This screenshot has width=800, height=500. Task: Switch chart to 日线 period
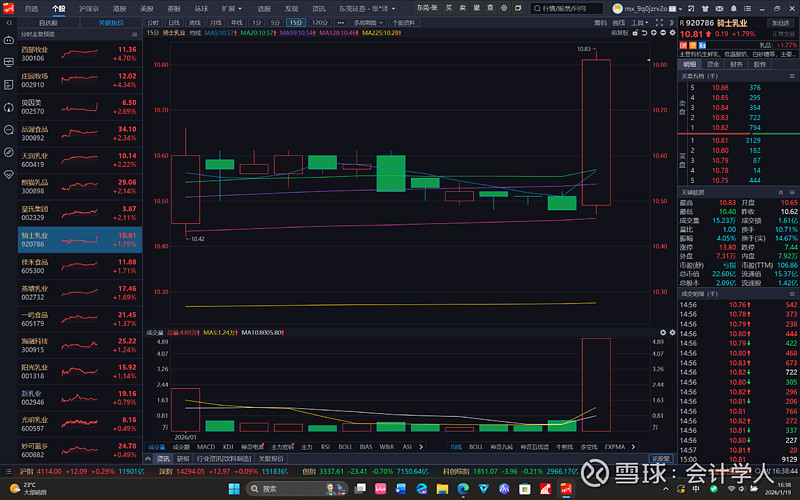click(x=174, y=21)
